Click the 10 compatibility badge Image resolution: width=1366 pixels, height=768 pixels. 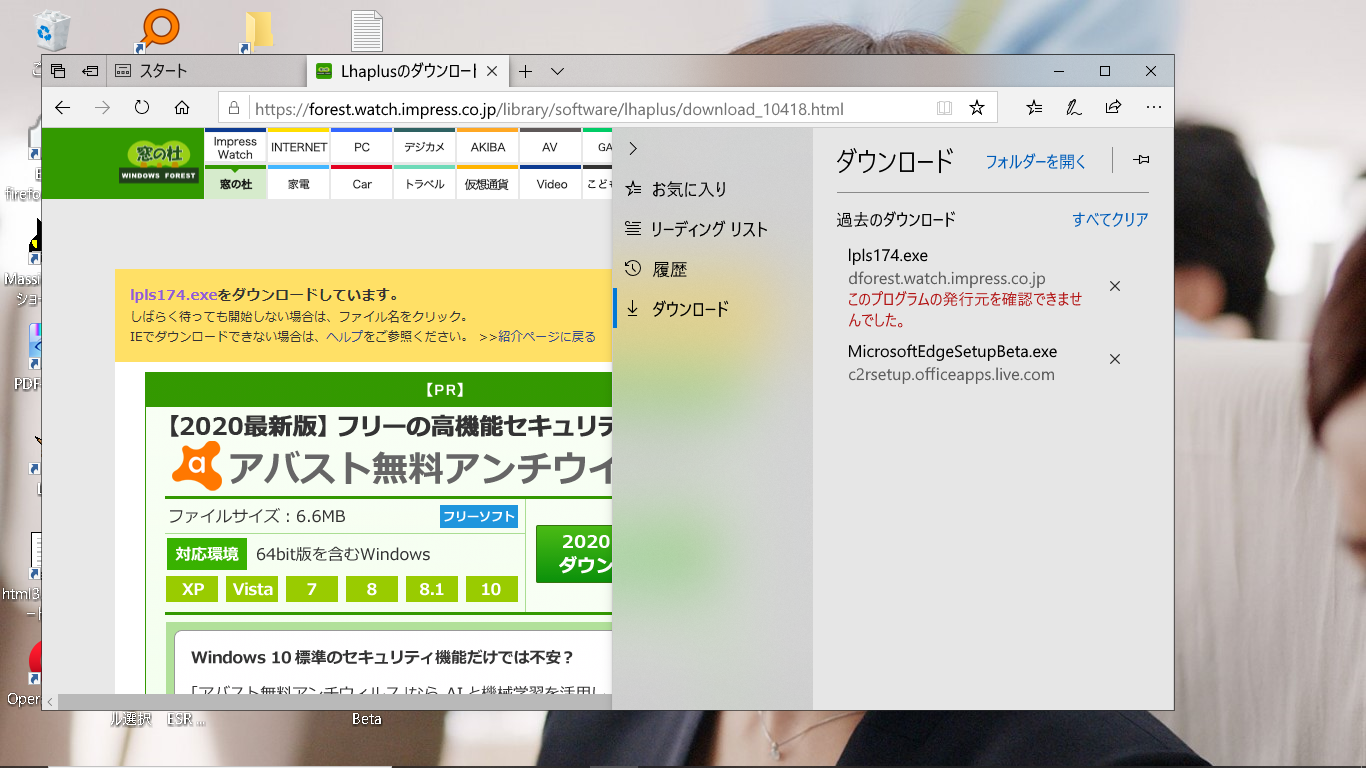491,589
